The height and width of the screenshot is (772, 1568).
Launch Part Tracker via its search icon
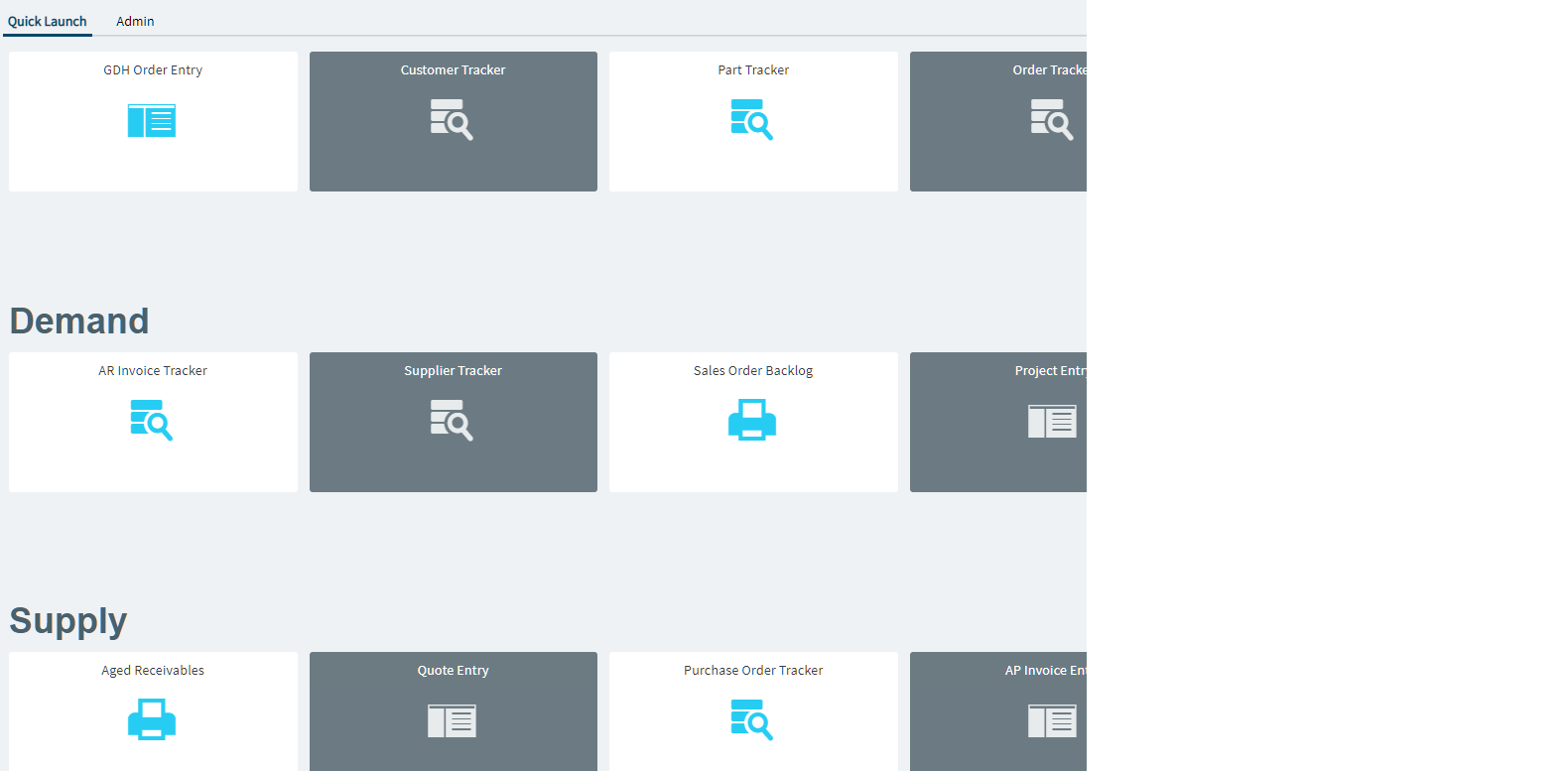[752, 120]
